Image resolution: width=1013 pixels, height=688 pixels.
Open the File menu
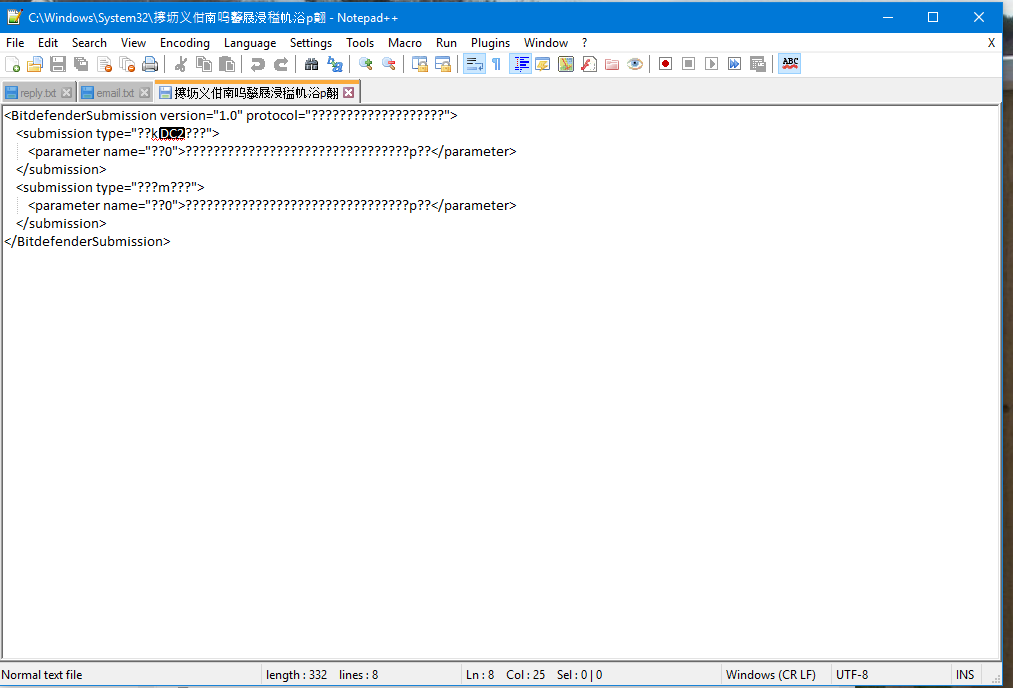15,43
